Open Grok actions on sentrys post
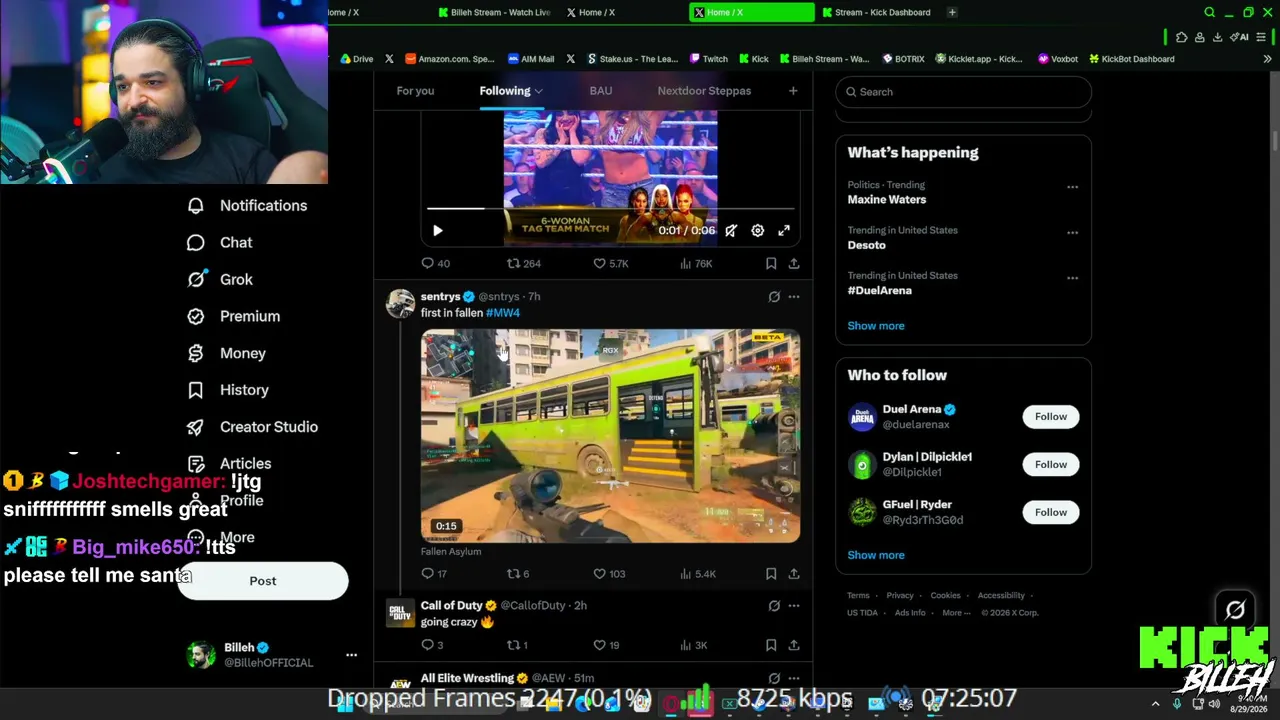The height and width of the screenshot is (720, 1280). point(774,297)
